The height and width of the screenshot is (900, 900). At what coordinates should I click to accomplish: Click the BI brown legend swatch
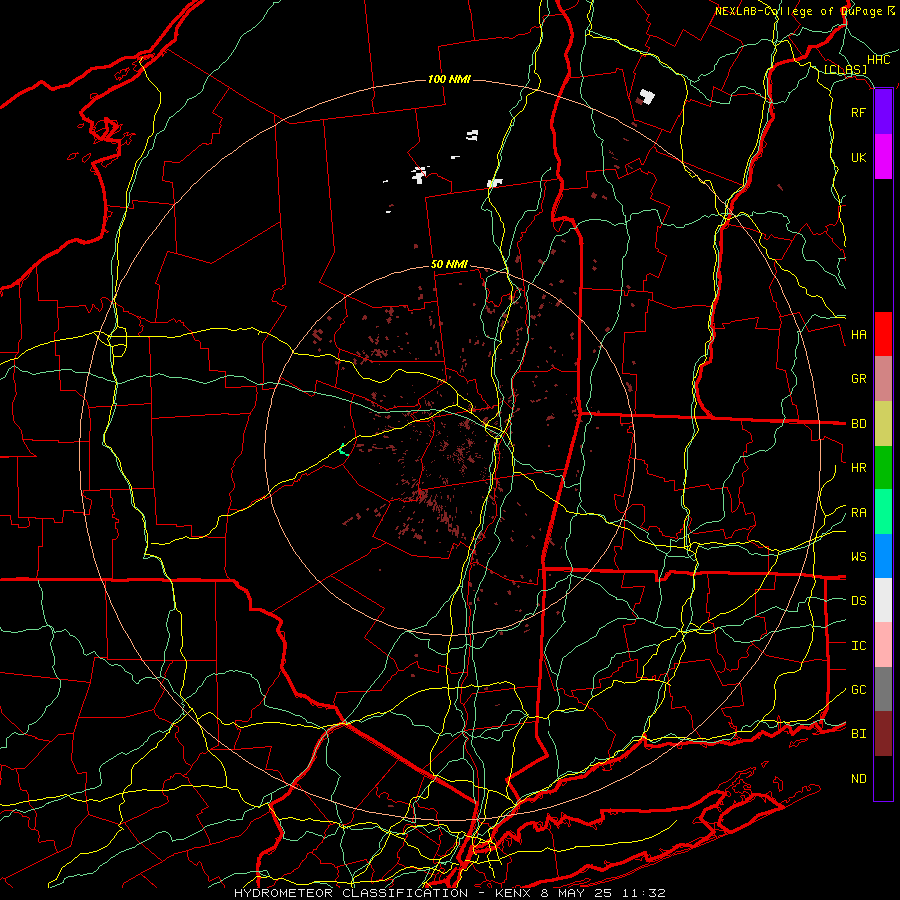click(883, 734)
